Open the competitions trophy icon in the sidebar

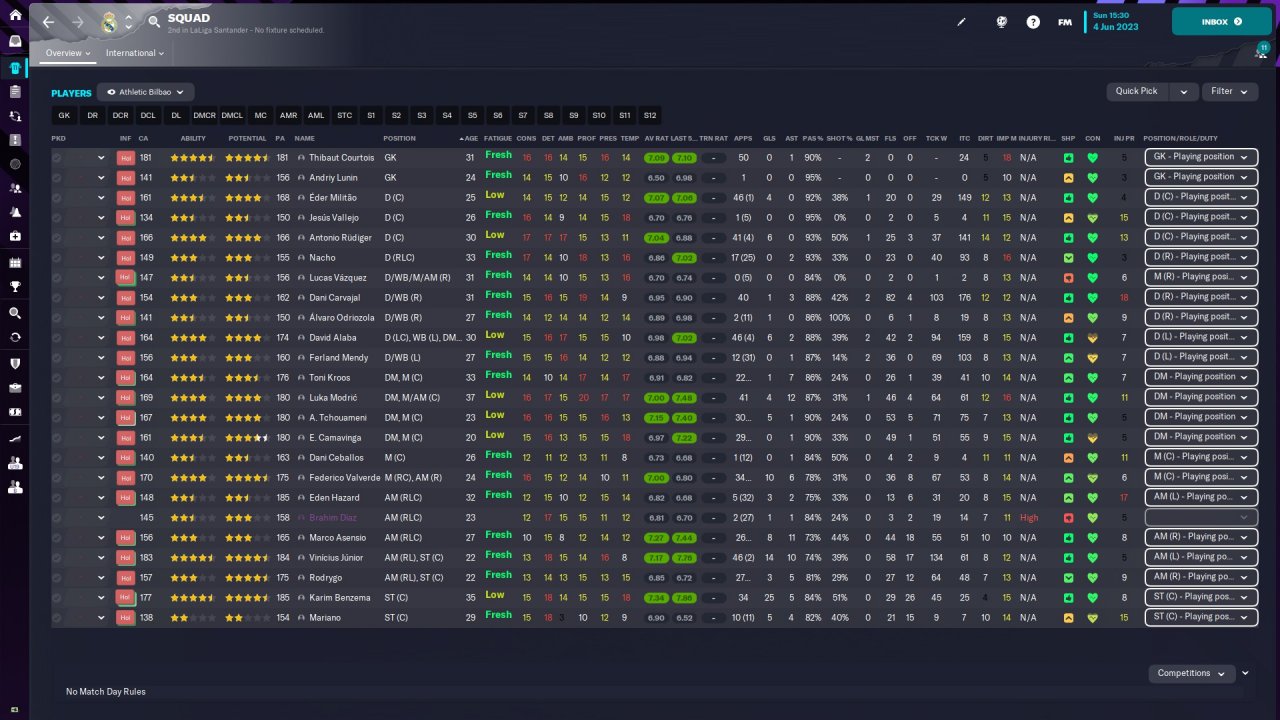pos(15,288)
